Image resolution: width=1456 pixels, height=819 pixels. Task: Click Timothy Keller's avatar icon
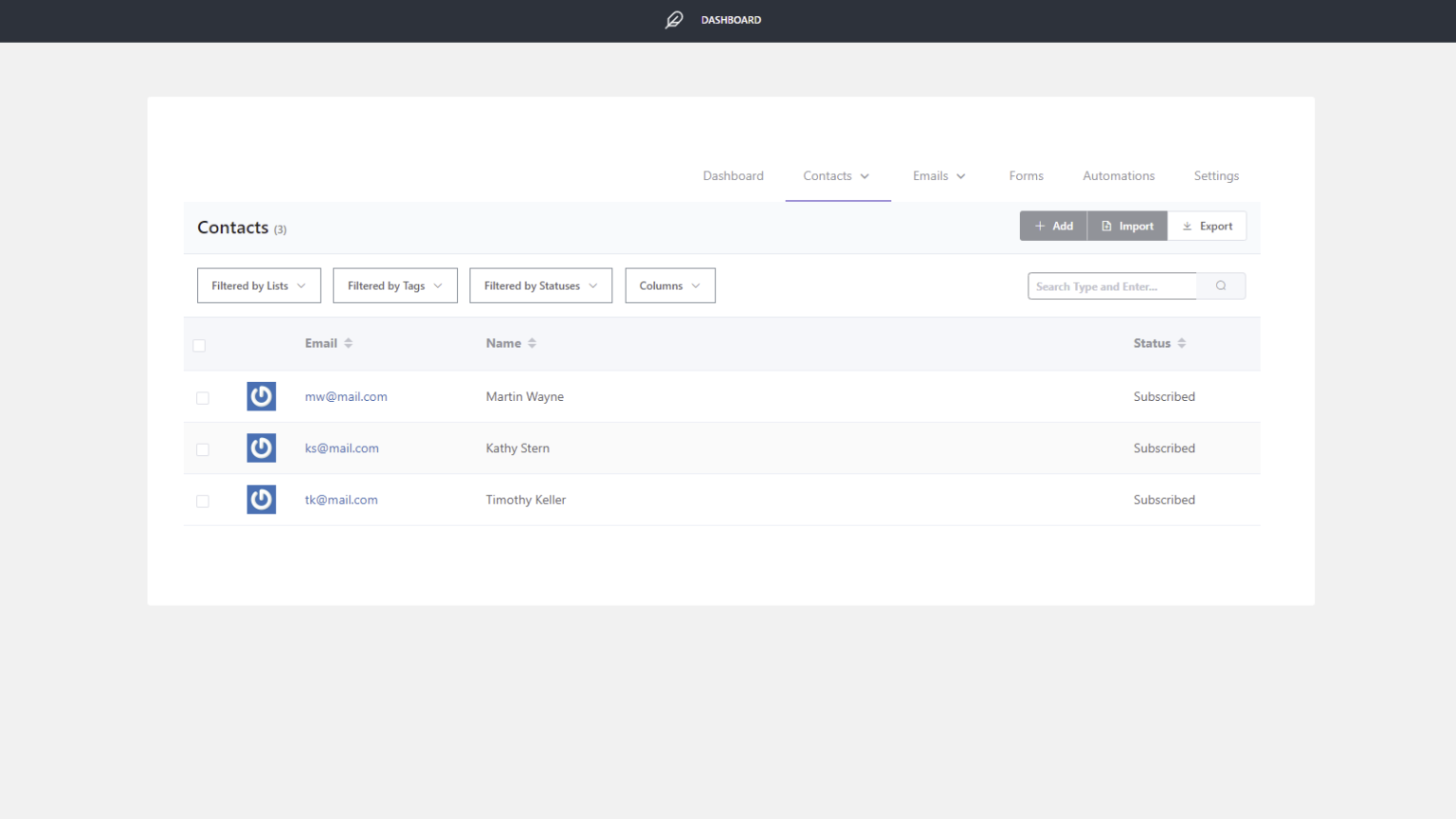(261, 500)
